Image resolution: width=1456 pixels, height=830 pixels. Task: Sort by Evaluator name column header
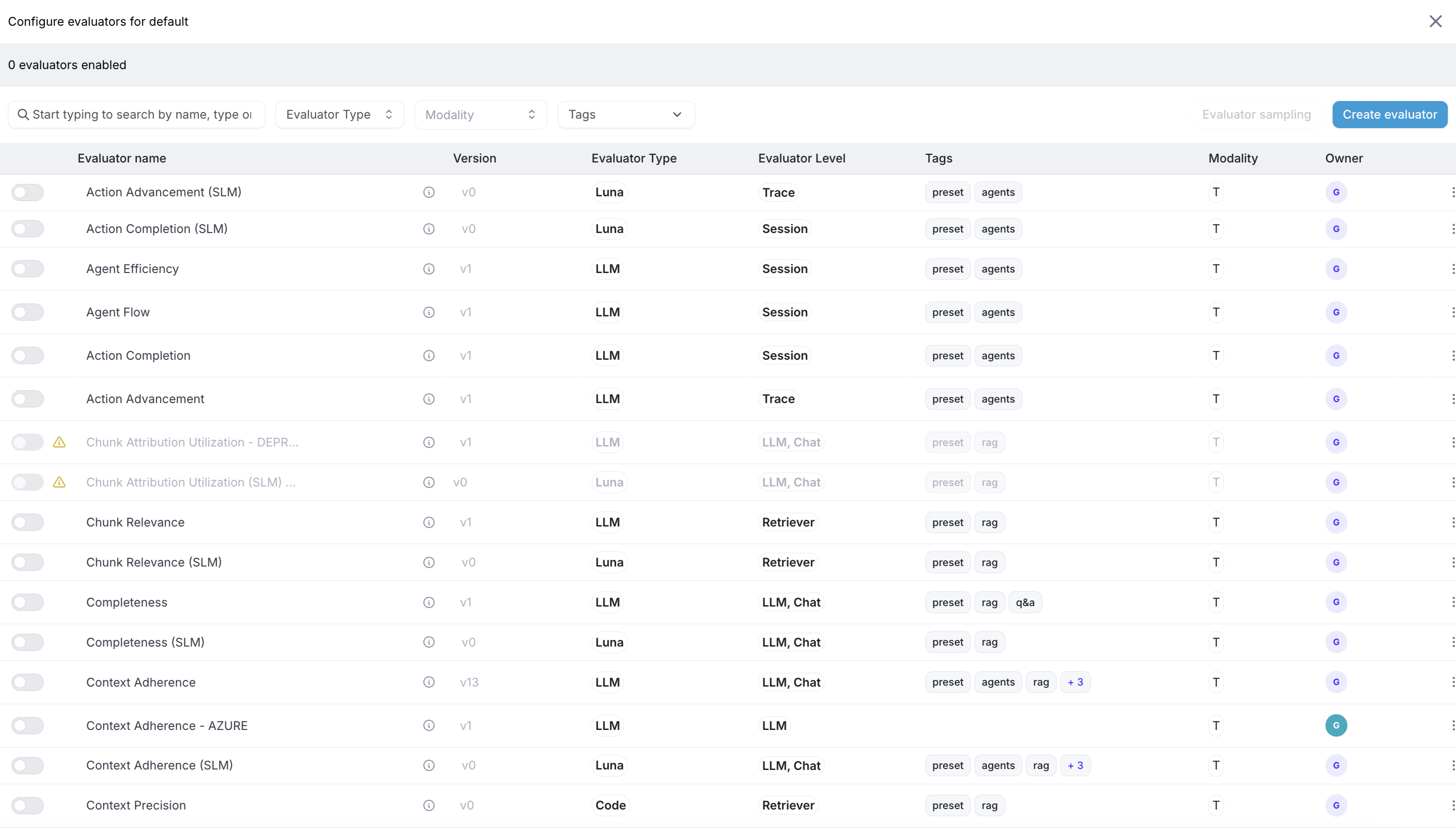(121, 158)
